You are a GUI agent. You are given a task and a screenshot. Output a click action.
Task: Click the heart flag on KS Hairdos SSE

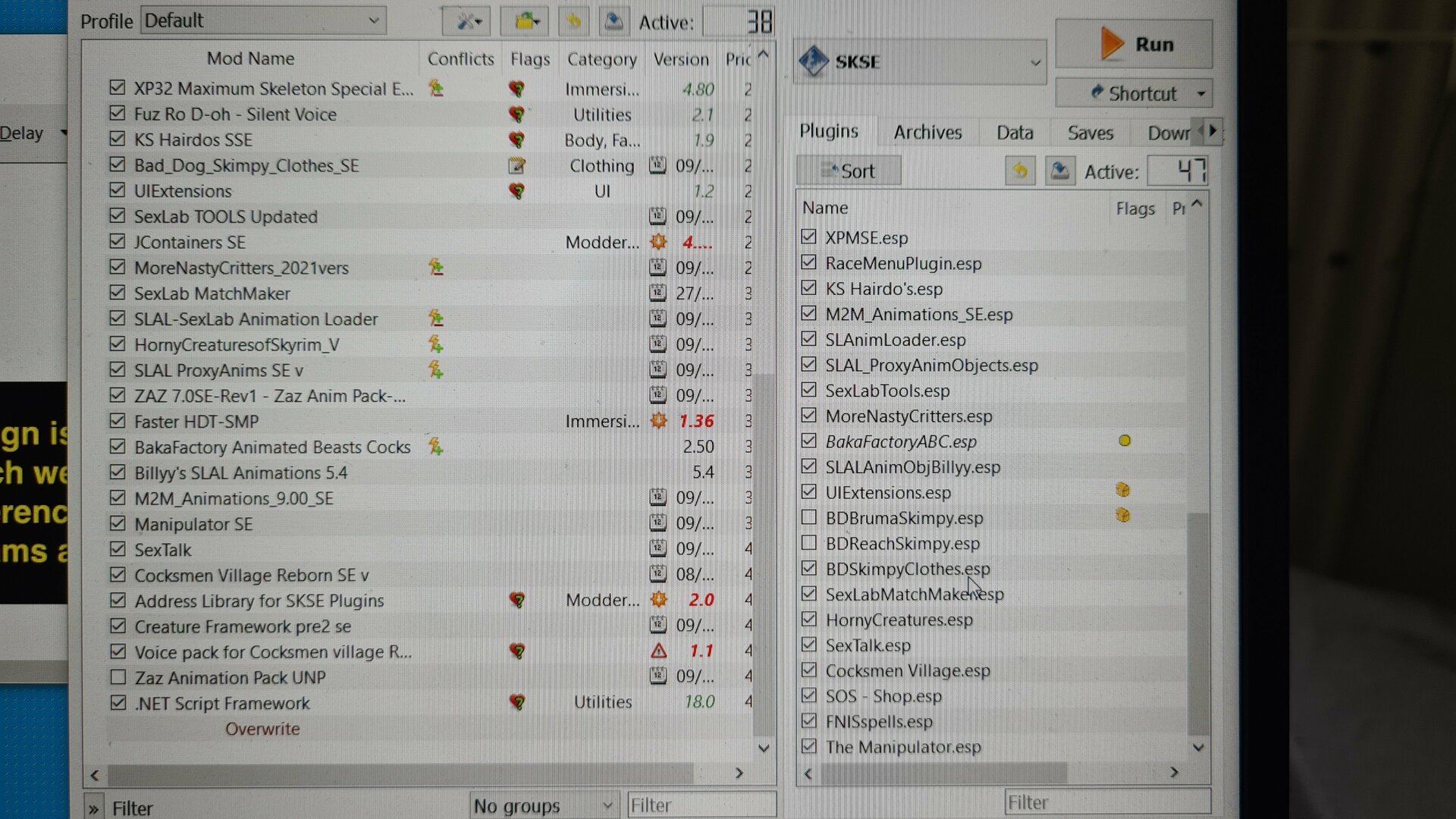pos(516,140)
